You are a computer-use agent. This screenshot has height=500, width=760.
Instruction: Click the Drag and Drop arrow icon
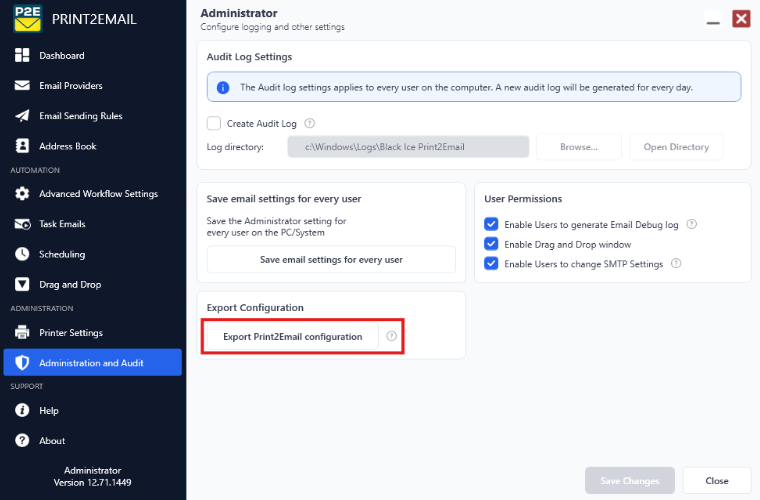coord(22,284)
